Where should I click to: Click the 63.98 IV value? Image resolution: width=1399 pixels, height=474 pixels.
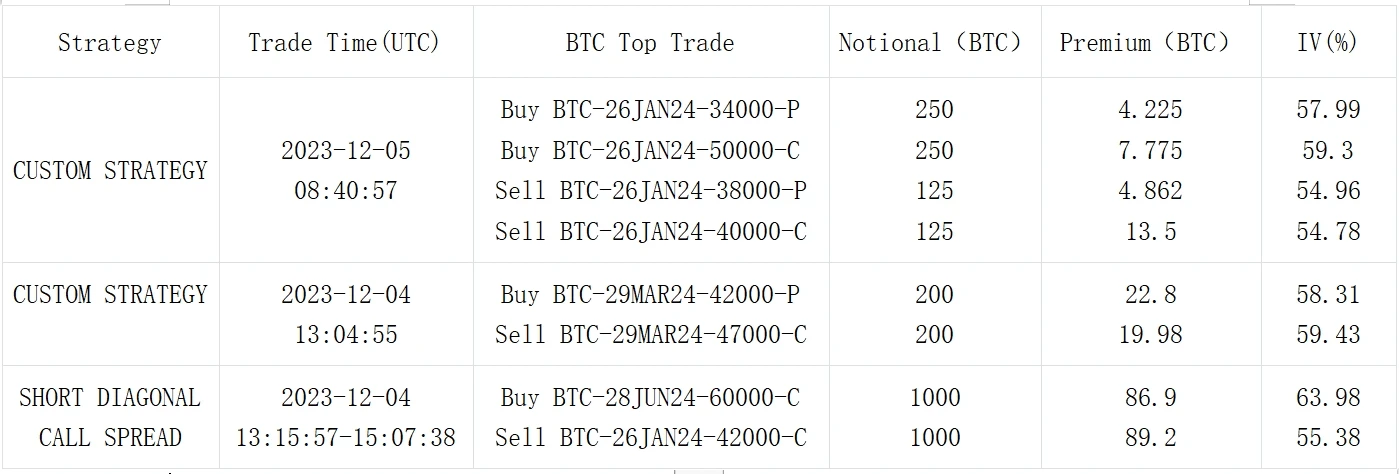[1328, 397]
